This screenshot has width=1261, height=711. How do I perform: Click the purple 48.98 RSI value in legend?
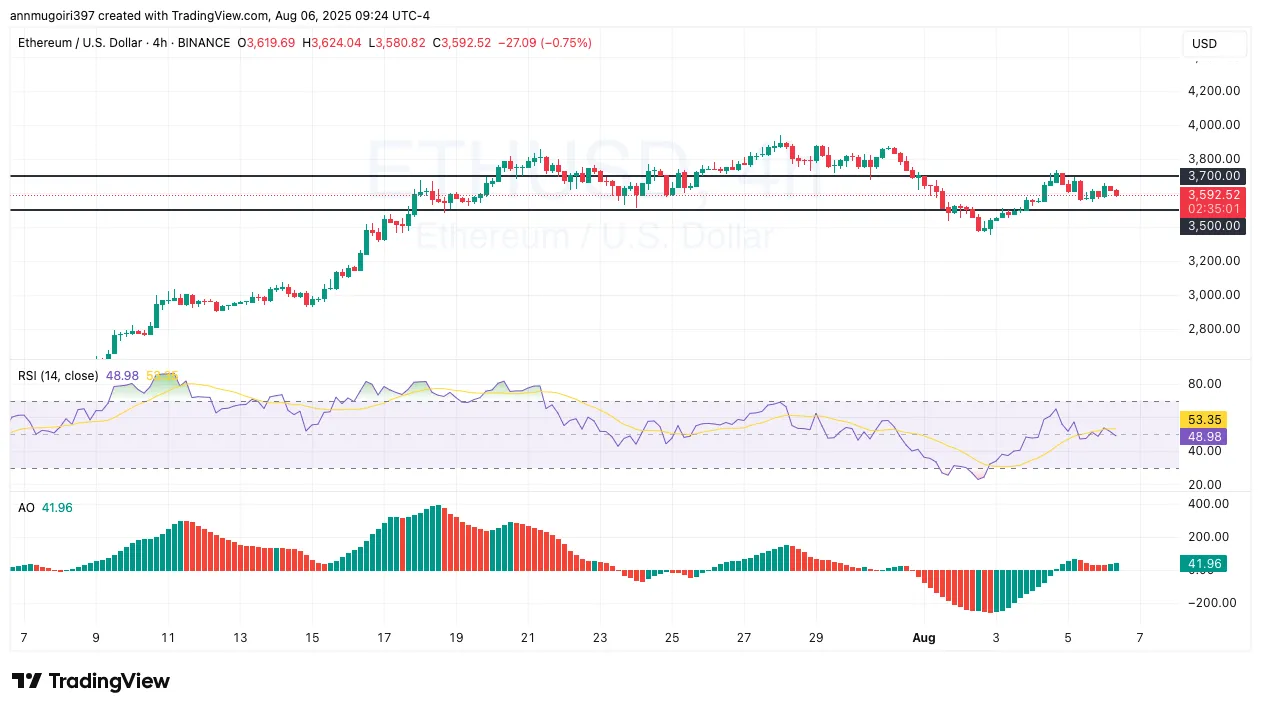pos(122,376)
